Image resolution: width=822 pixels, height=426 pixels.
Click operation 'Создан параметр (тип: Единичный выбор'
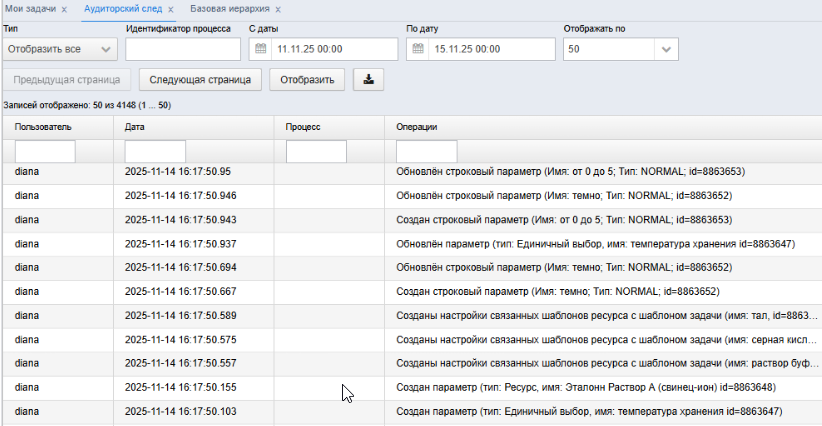(x=589, y=411)
